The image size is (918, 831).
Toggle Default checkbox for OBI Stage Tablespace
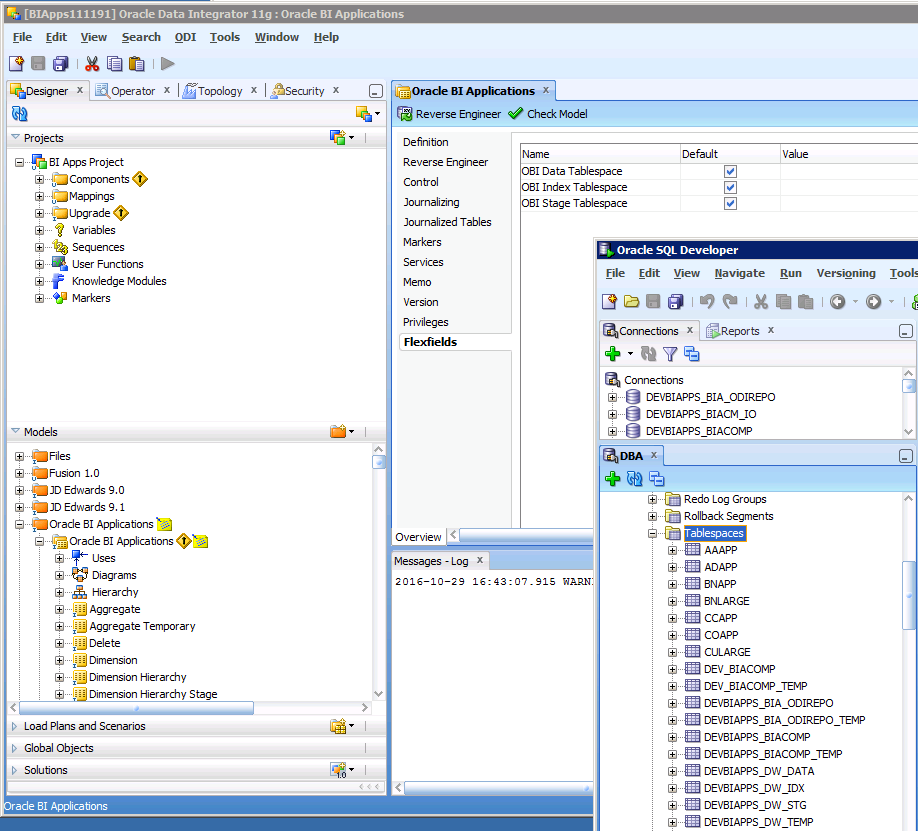point(730,203)
